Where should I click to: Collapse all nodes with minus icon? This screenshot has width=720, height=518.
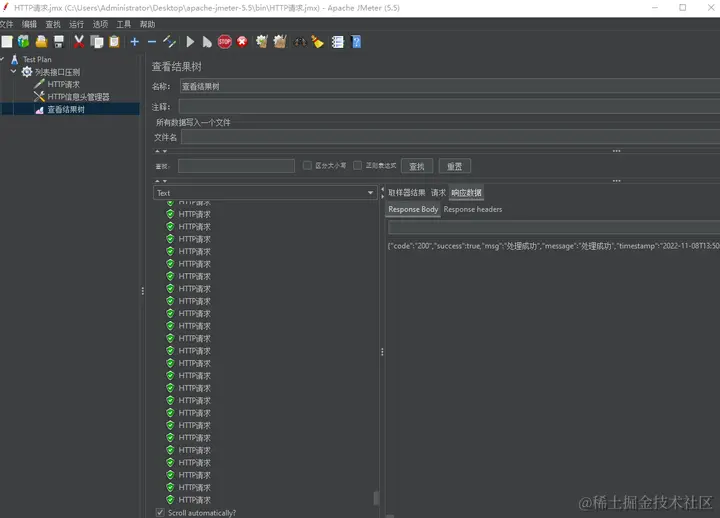[152, 42]
